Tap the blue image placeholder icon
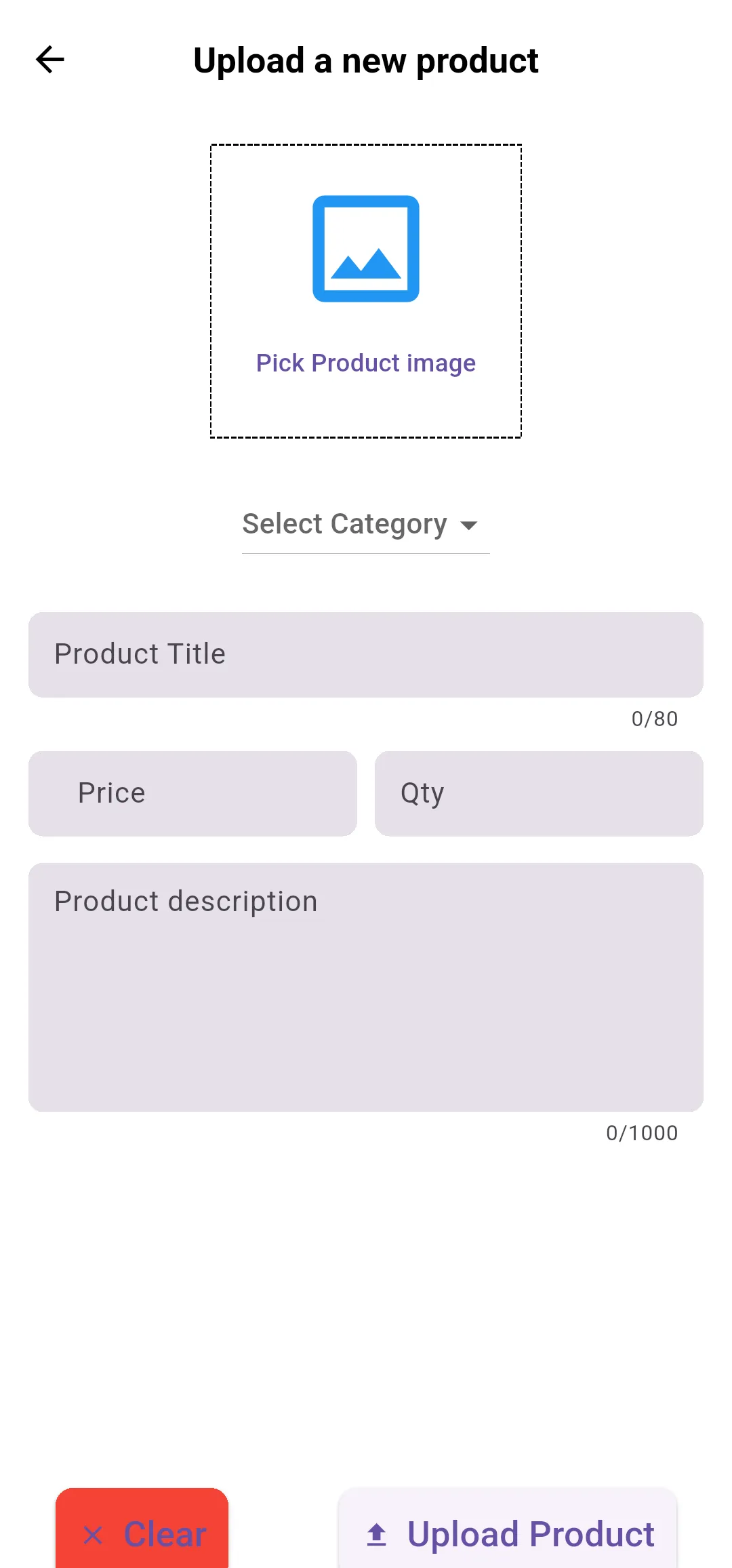Image resolution: width=732 pixels, height=1568 pixels. [x=366, y=249]
